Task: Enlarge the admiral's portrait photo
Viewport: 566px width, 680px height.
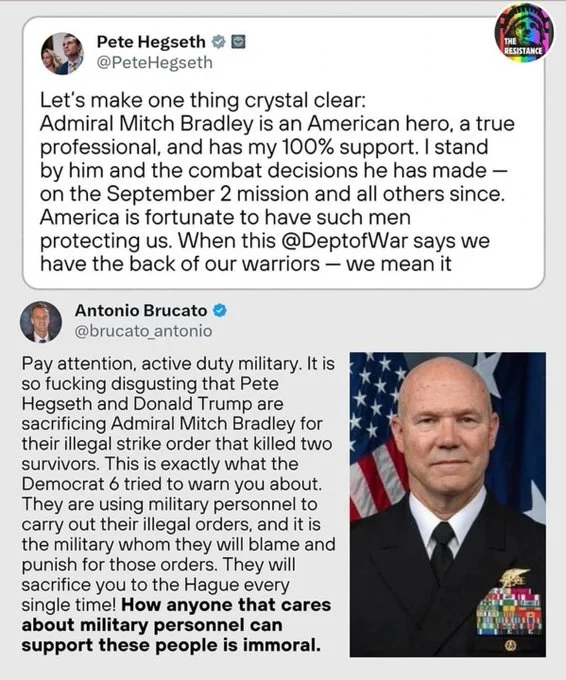Action: pos(448,504)
